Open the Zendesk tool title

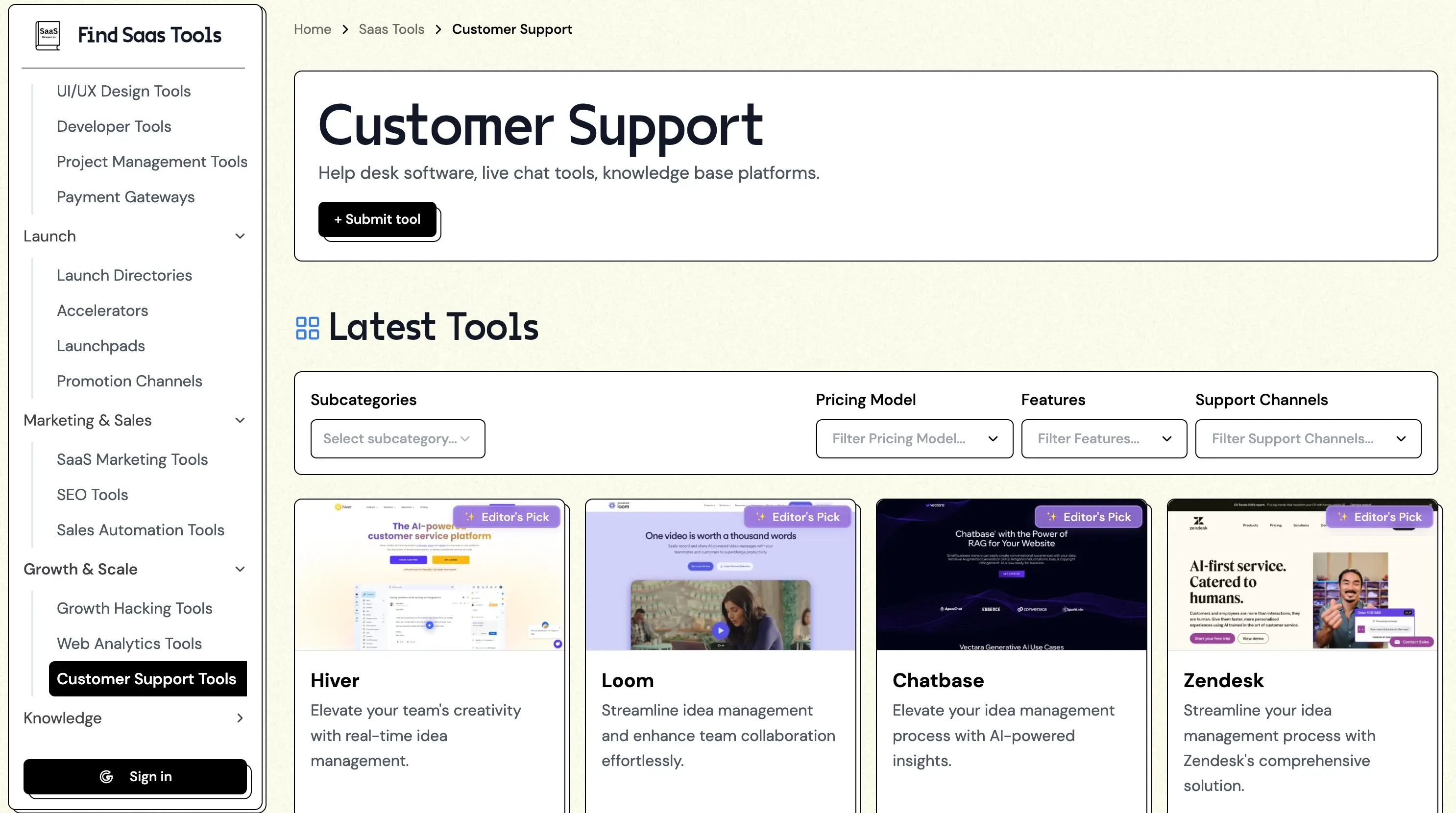pyautogui.click(x=1224, y=680)
